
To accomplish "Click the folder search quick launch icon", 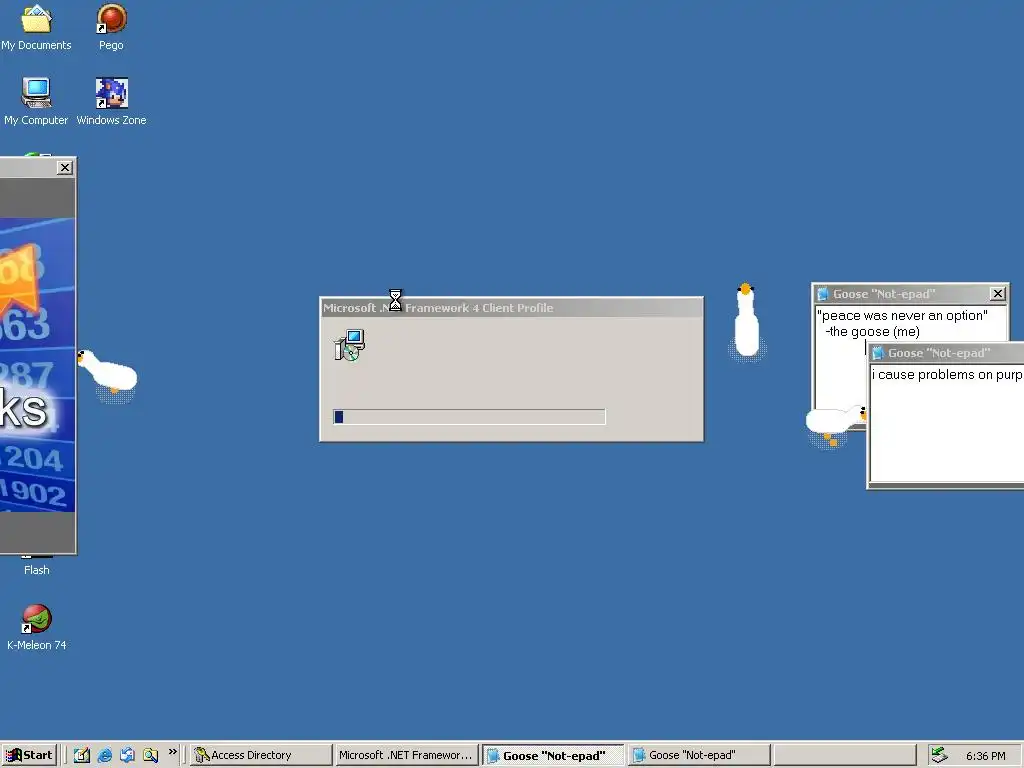I will [x=150, y=755].
